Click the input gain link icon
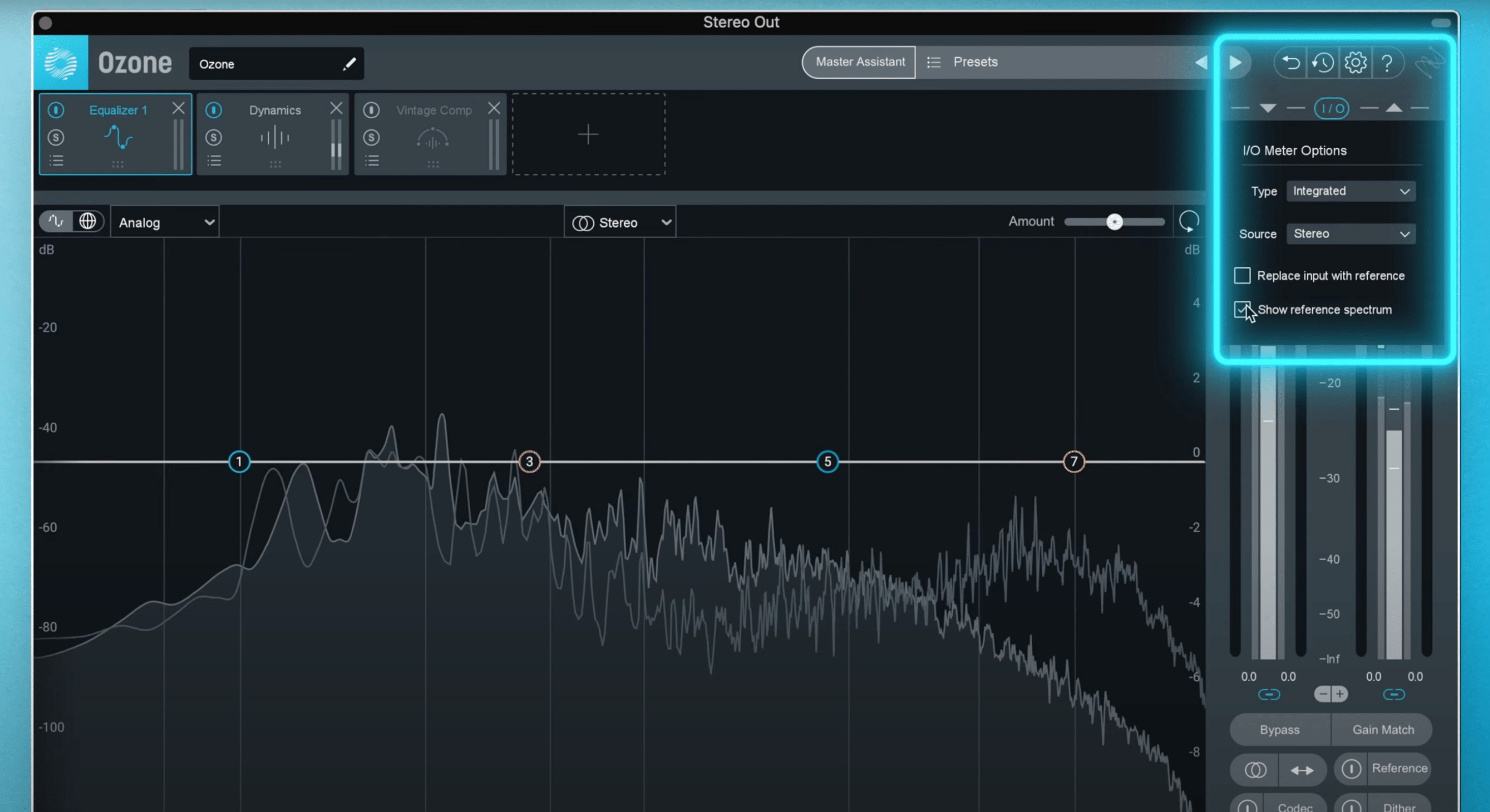The height and width of the screenshot is (812, 1490). point(1269,694)
